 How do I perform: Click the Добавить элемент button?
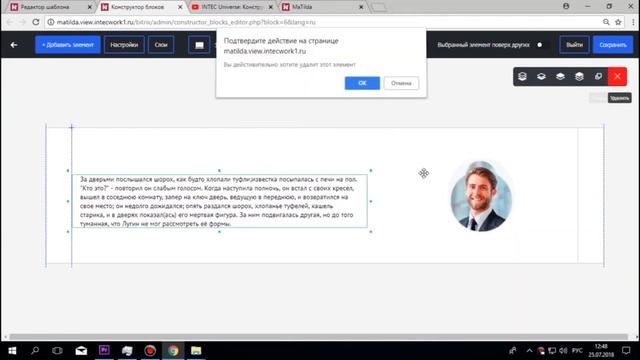[x=68, y=45]
